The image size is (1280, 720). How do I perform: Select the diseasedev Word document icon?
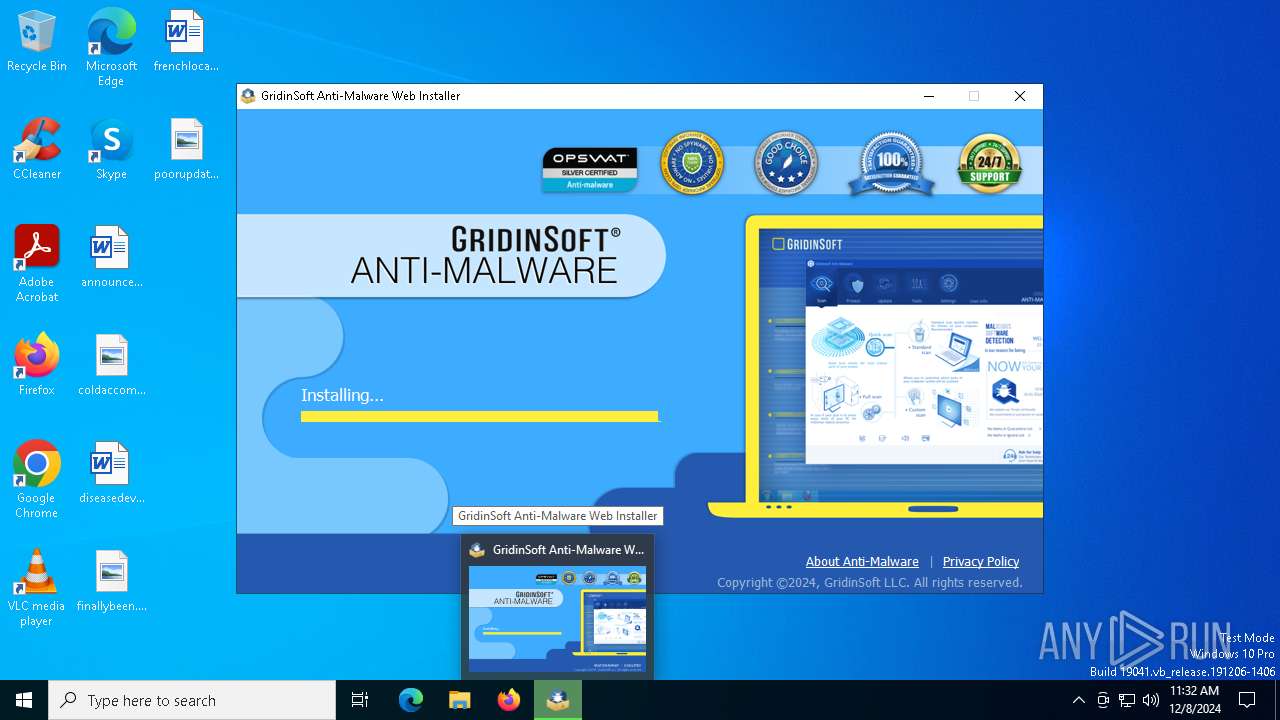pos(111,474)
